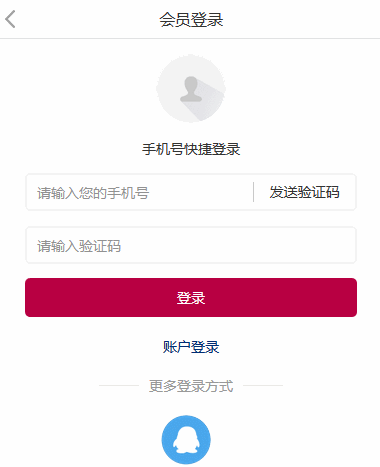Click the 发送验证码 send code button
The image size is (380, 467).
[304, 192]
